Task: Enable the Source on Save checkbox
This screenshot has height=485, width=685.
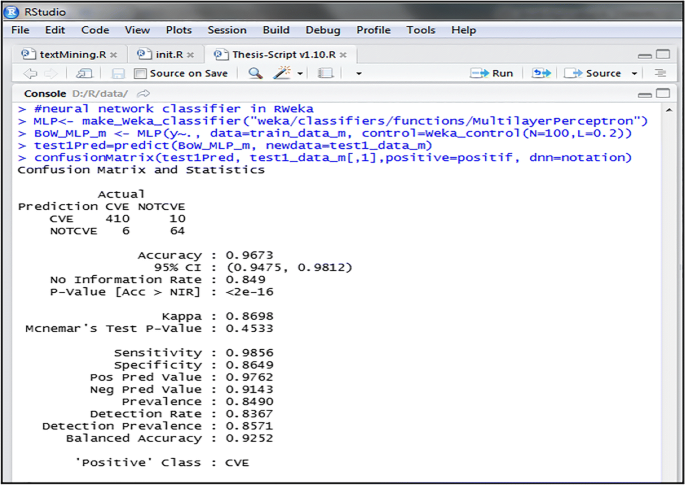Action: [141, 73]
